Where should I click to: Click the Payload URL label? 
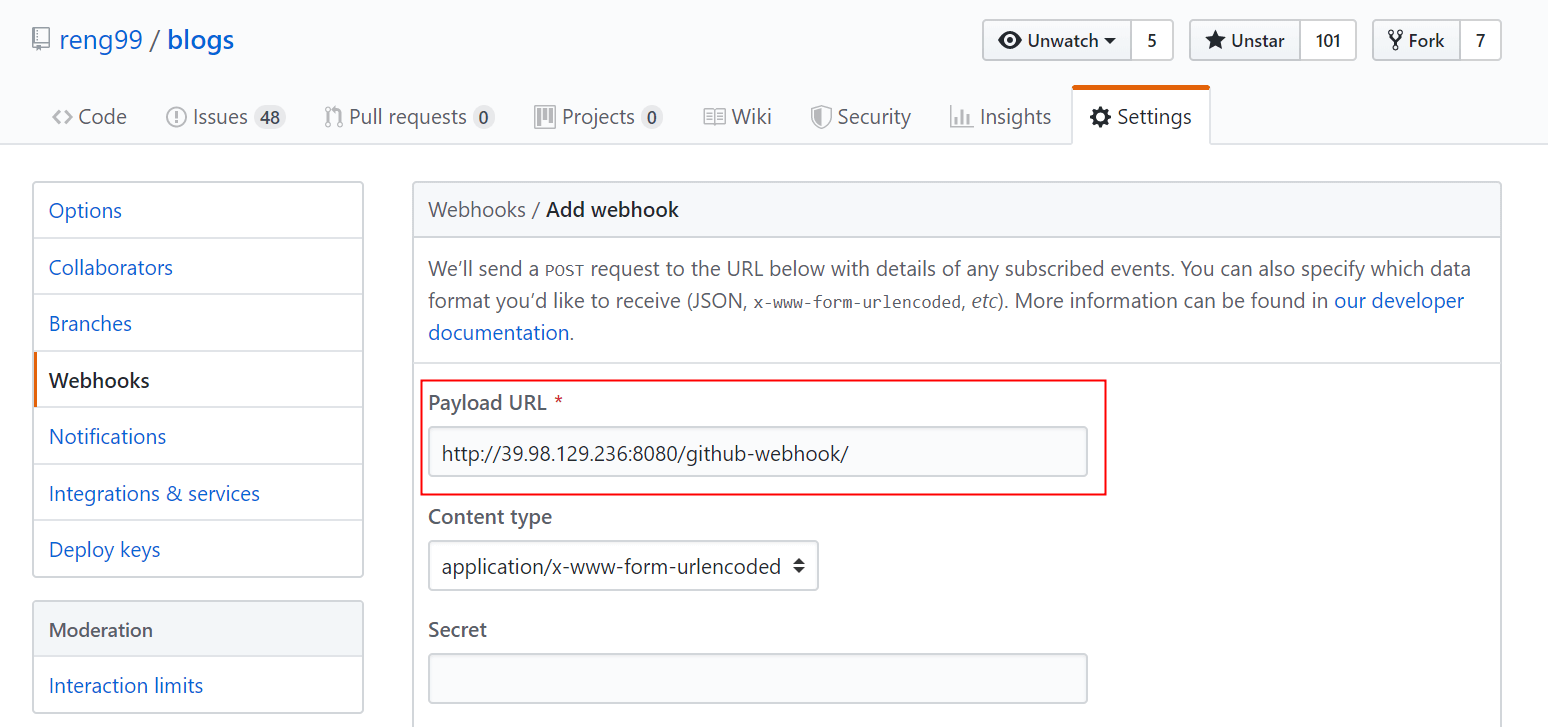[487, 403]
